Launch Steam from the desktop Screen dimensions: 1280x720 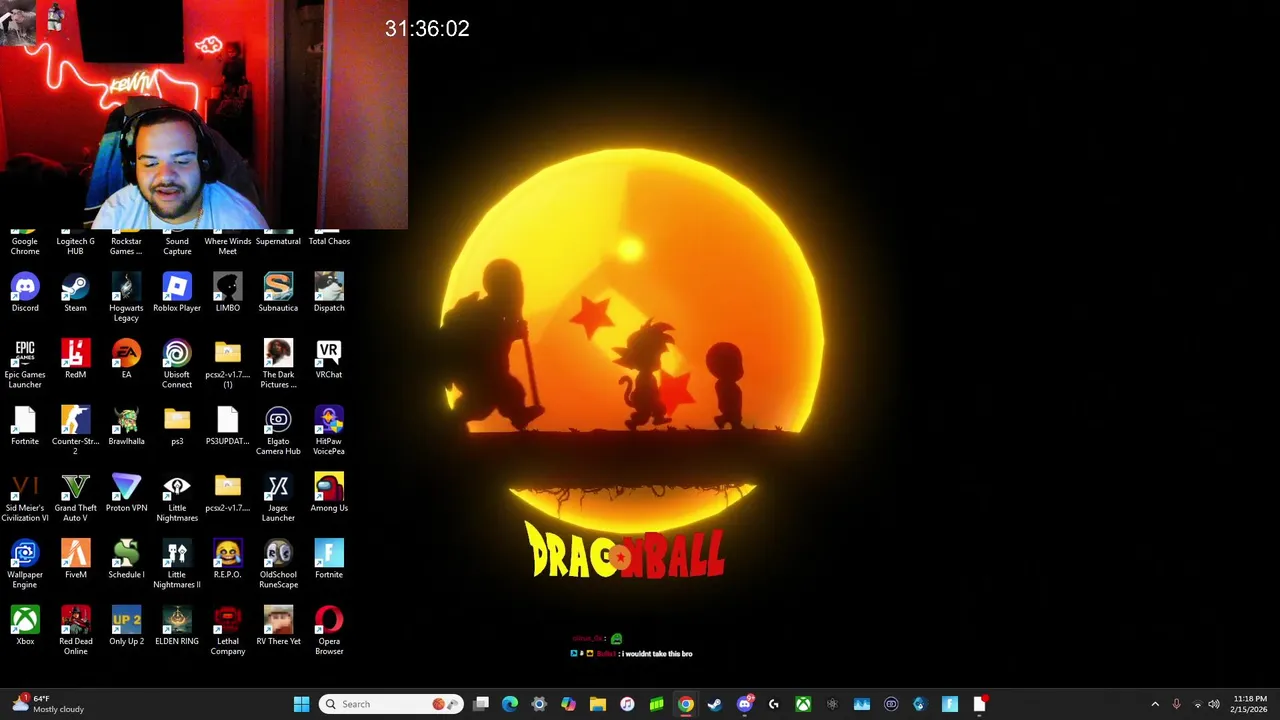tap(75, 293)
